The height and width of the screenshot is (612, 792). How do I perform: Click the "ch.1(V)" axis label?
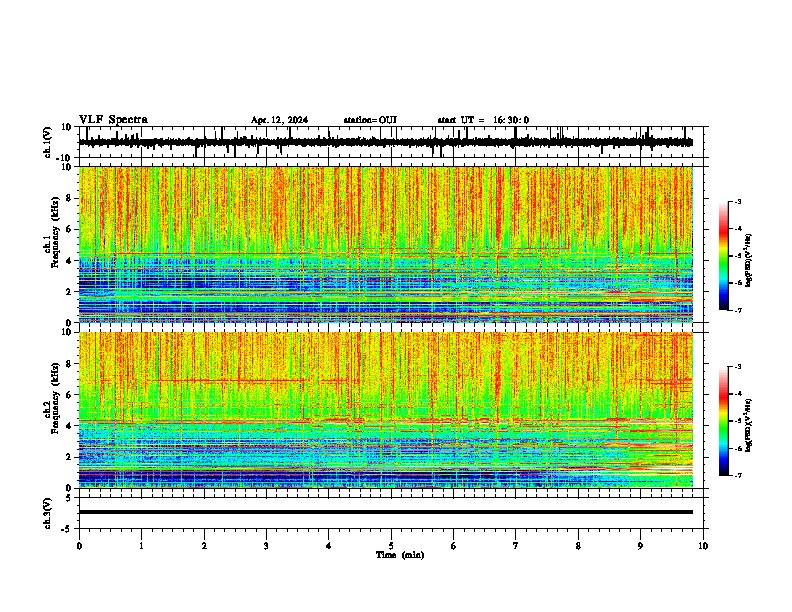click(48, 142)
